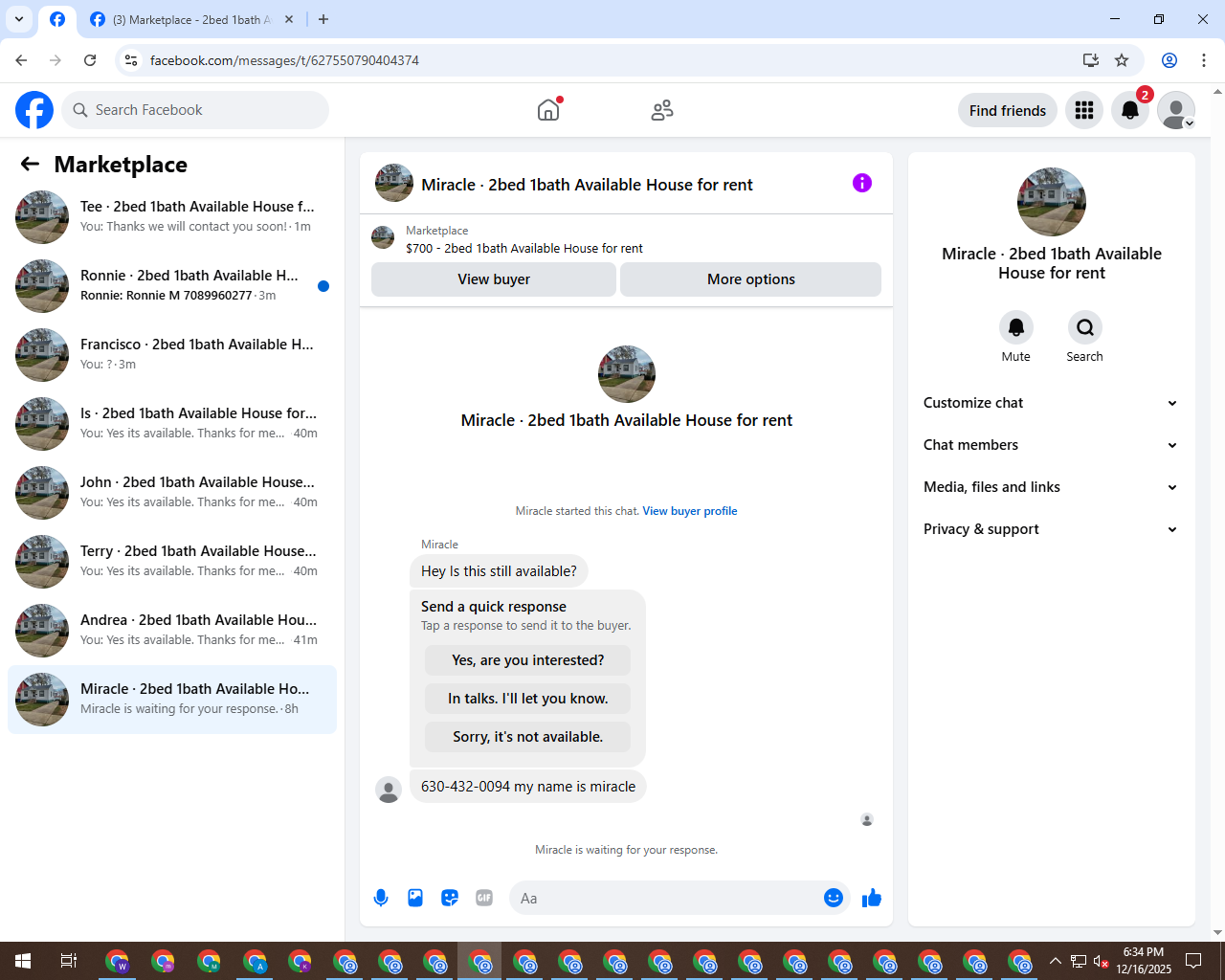Send quick reply In talks. I'll let you know.
The height and width of the screenshot is (980, 1225).
point(528,699)
